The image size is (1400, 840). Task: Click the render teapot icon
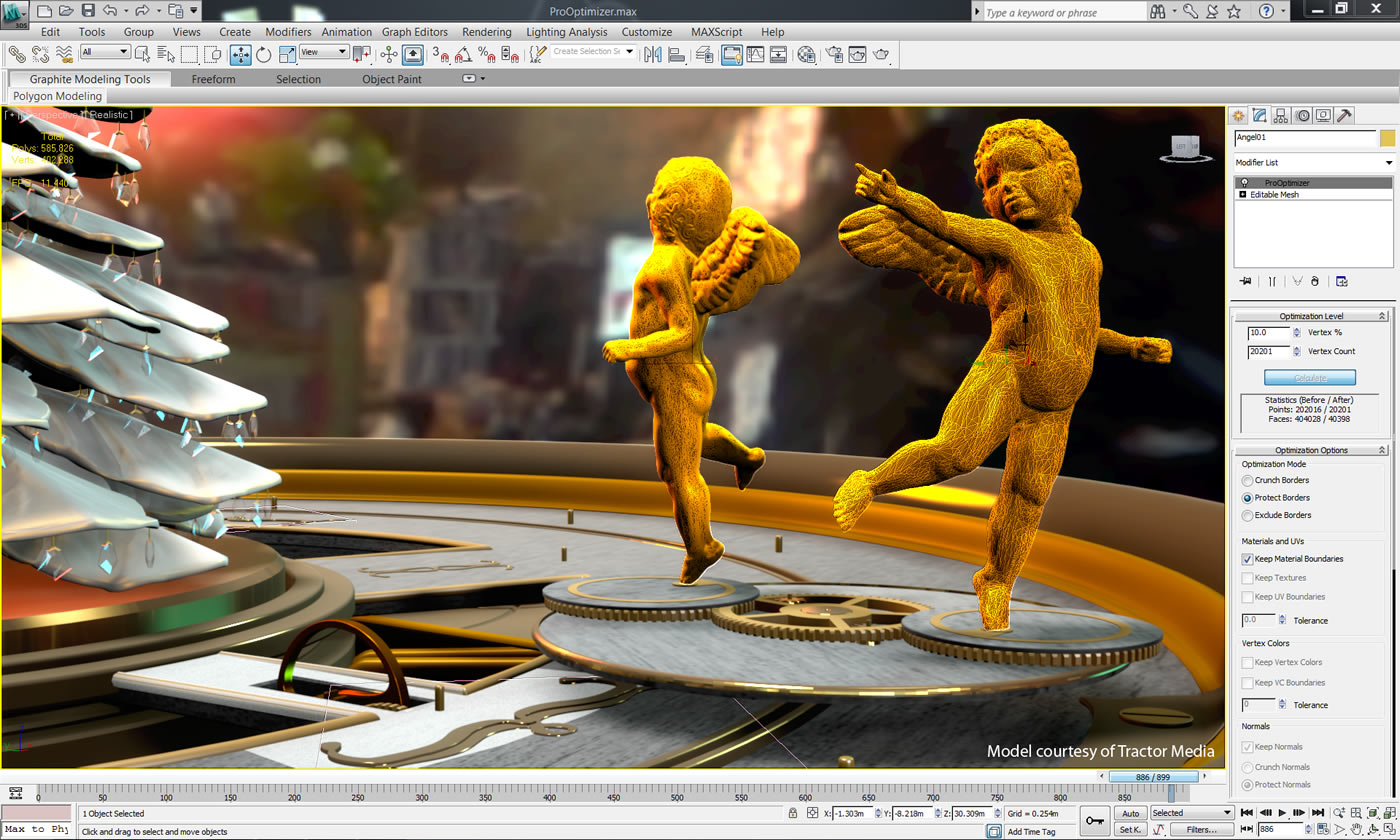[x=881, y=54]
